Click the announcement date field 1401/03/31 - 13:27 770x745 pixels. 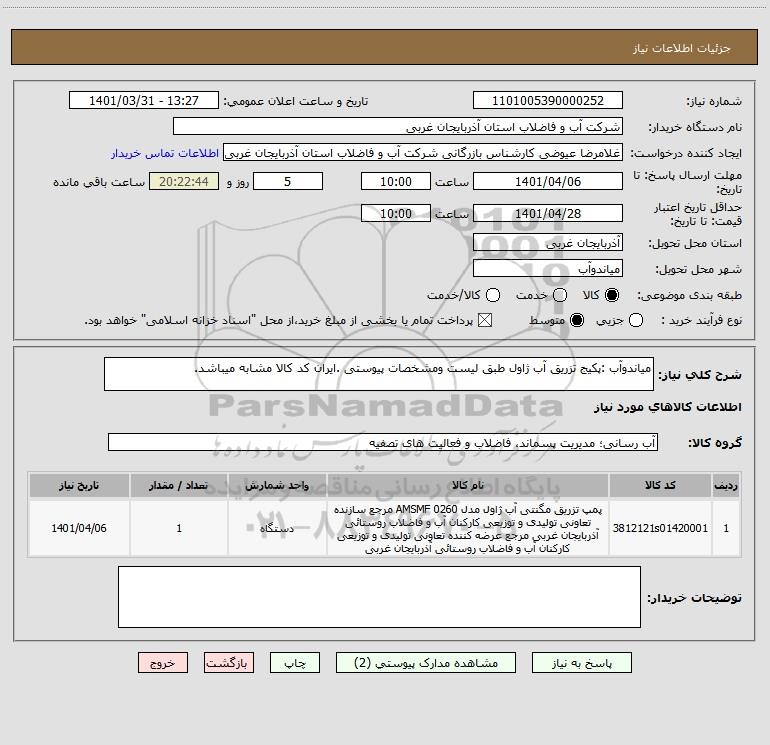(x=144, y=100)
